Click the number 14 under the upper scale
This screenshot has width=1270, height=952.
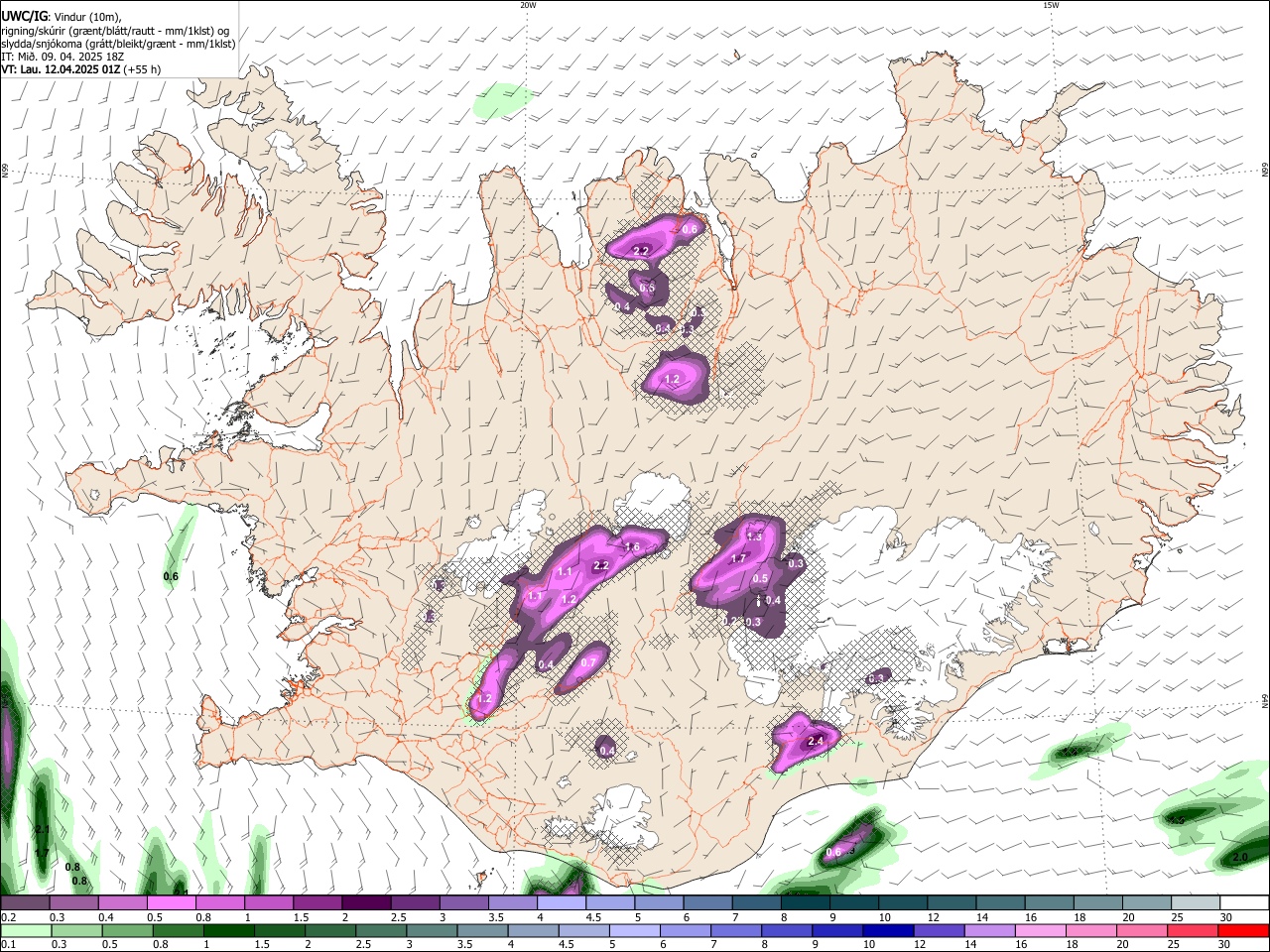(x=982, y=917)
